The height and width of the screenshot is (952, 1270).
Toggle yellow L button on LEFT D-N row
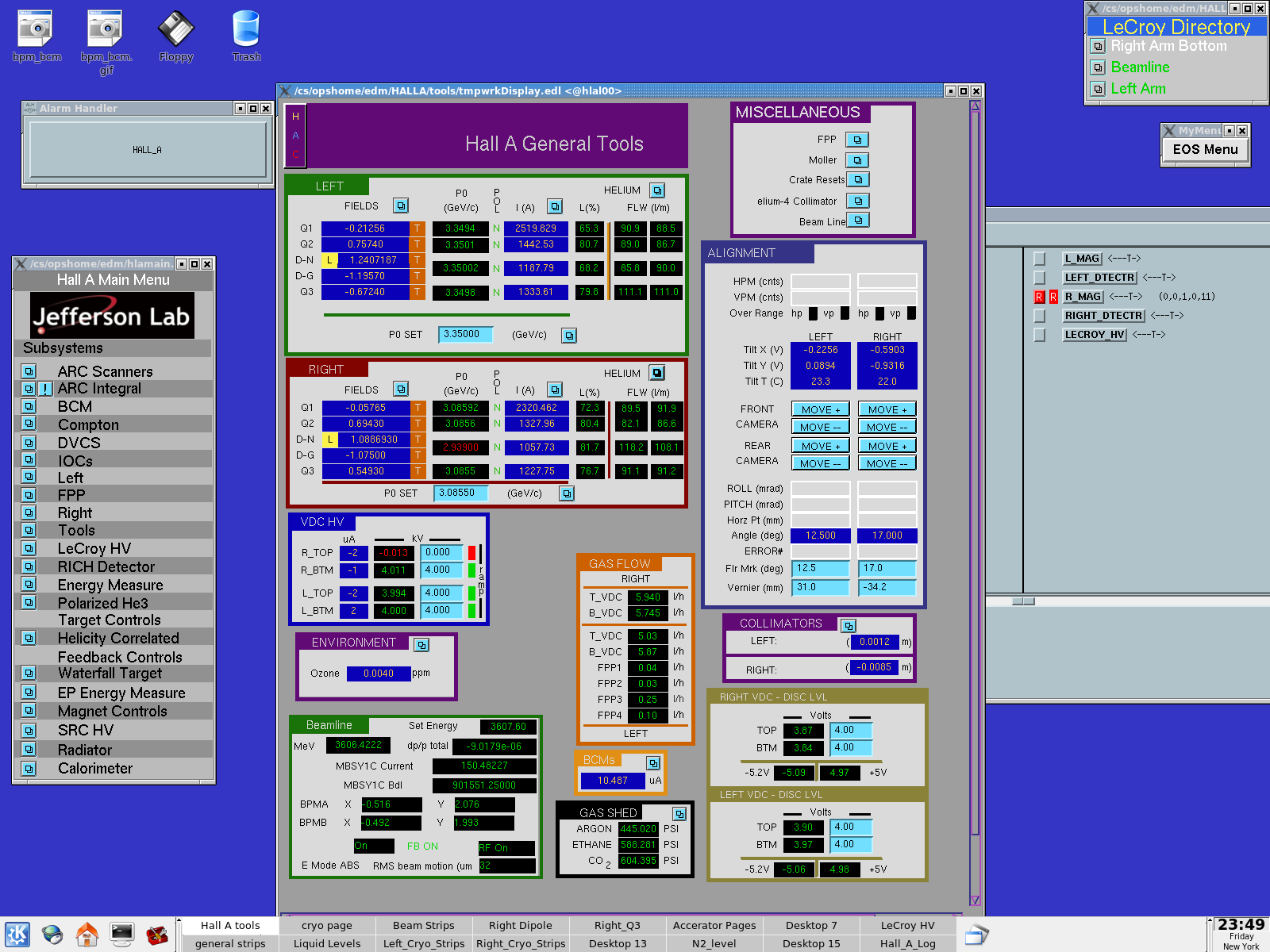click(x=329, y=260)
